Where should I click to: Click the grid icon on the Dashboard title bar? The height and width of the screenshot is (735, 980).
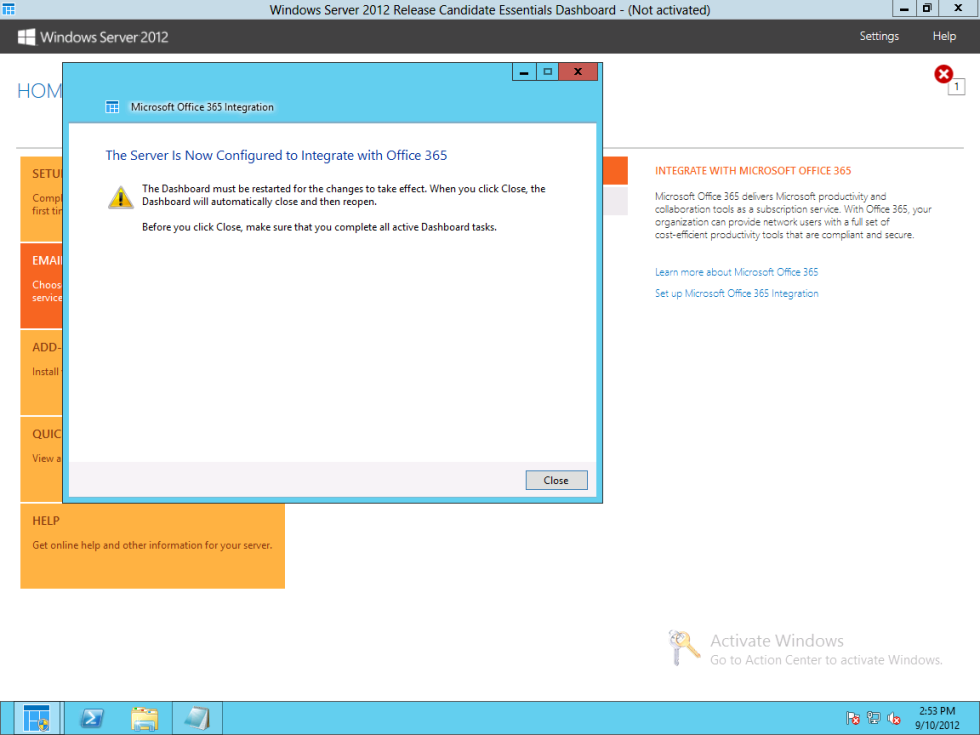tap(11, 9)
